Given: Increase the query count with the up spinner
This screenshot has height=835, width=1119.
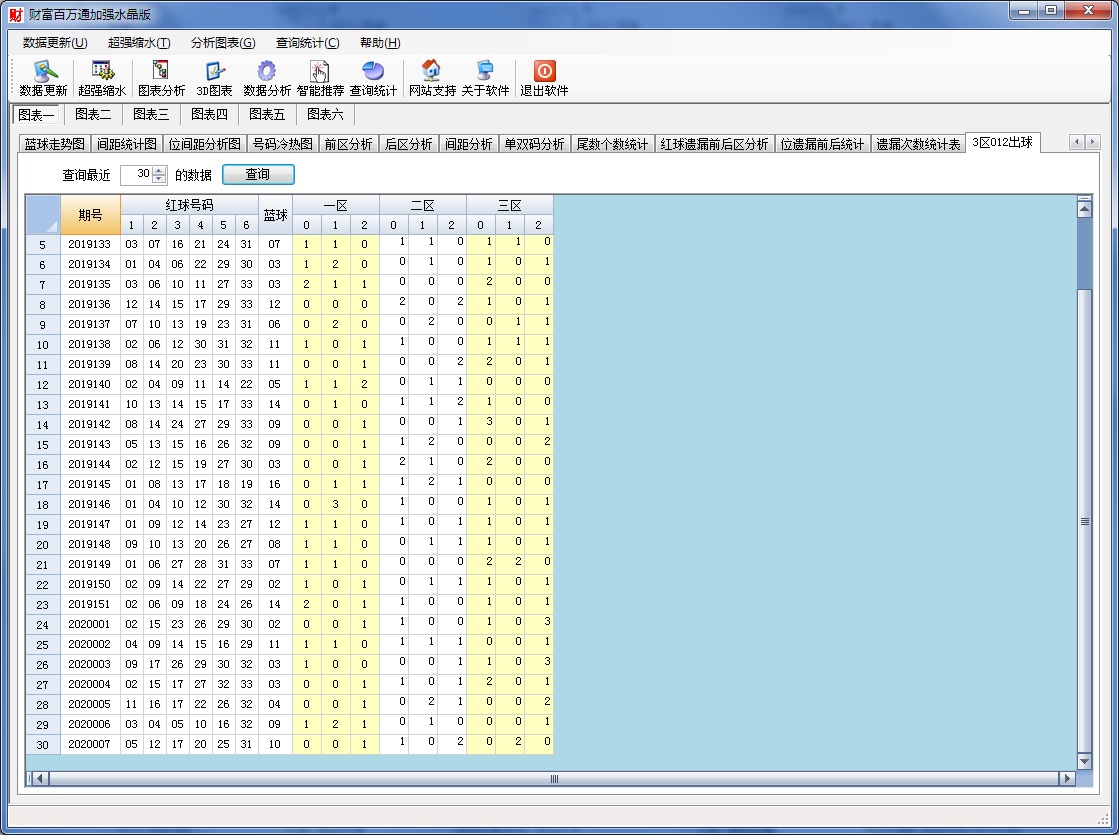Looking at the screenshot, I should pyautogui.click(x=158, y=170).
